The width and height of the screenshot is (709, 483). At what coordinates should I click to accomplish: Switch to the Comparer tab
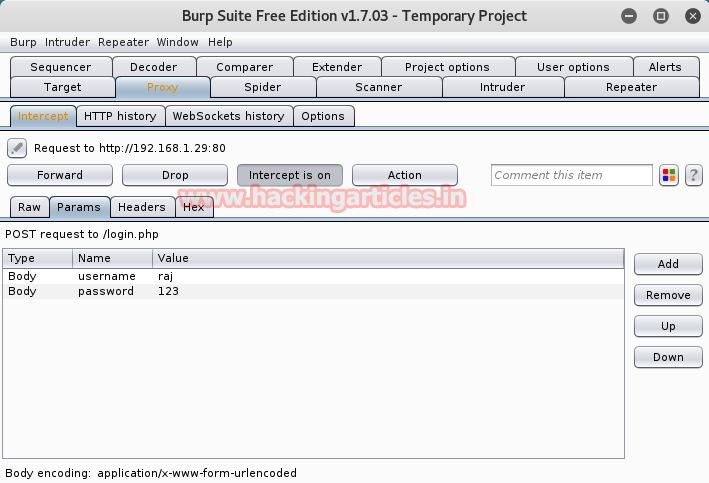(245, 67)
